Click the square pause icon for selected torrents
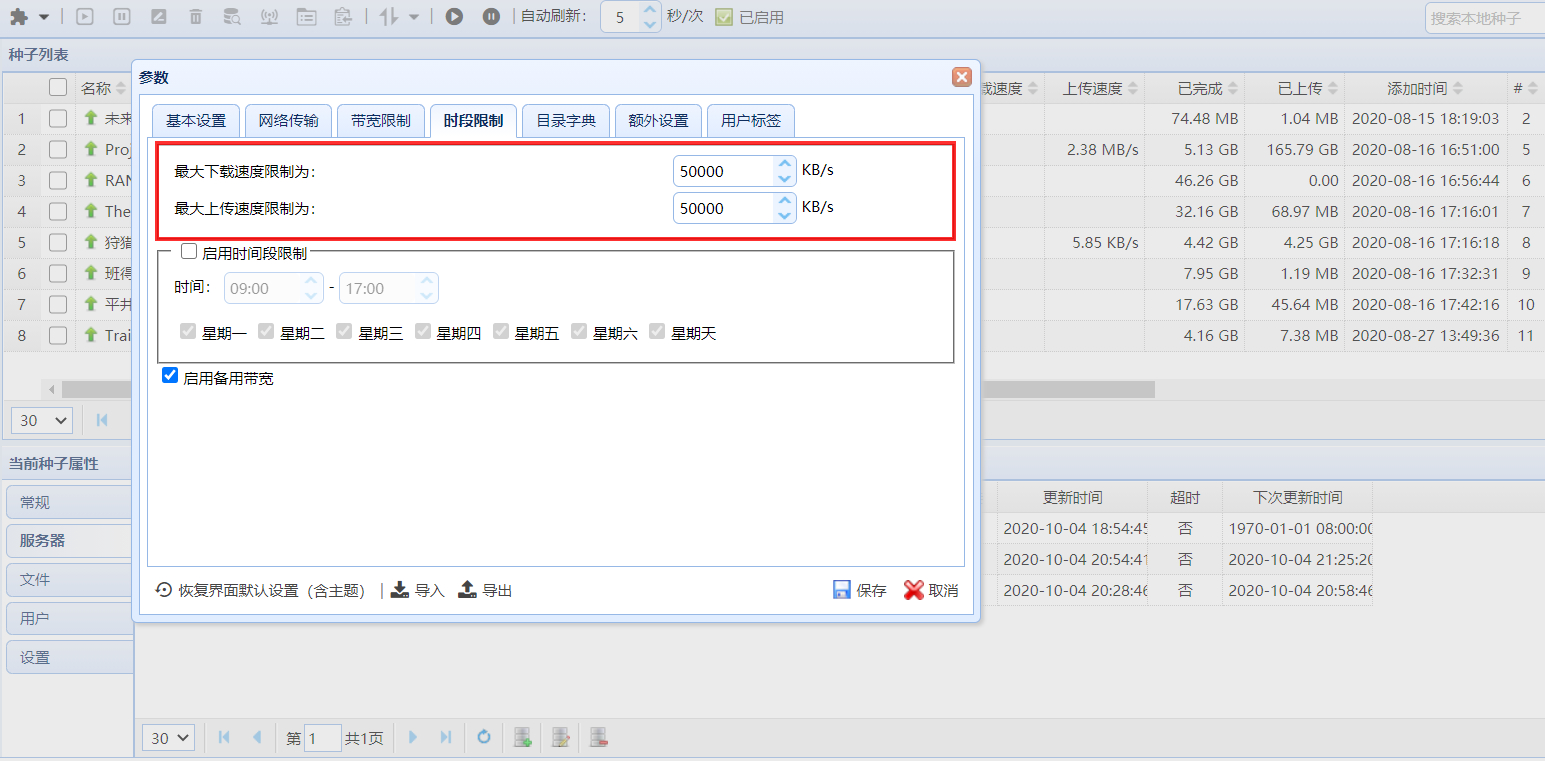1545x761 pixels. pyautogui.click(x=121, y=17)
